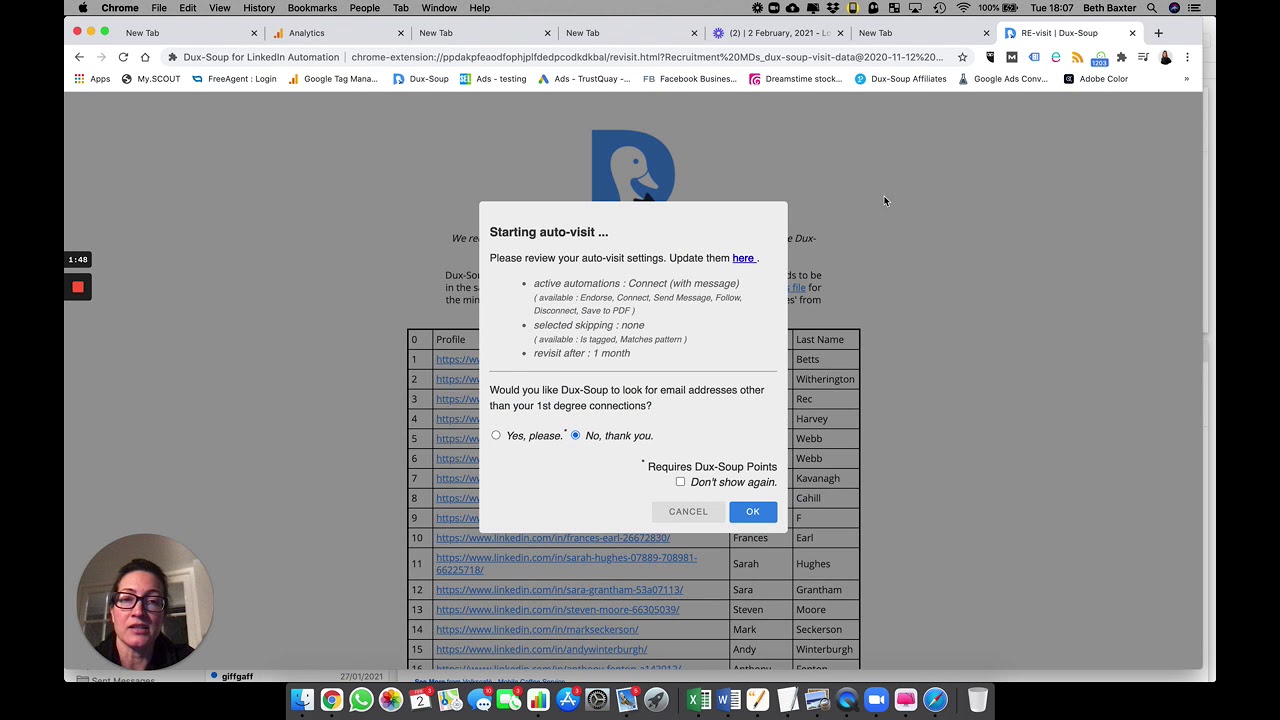The width and height of the screenshot is (1280, 720).
Task: Open the media controls toolbar icon
Action: click(1143, 57)
